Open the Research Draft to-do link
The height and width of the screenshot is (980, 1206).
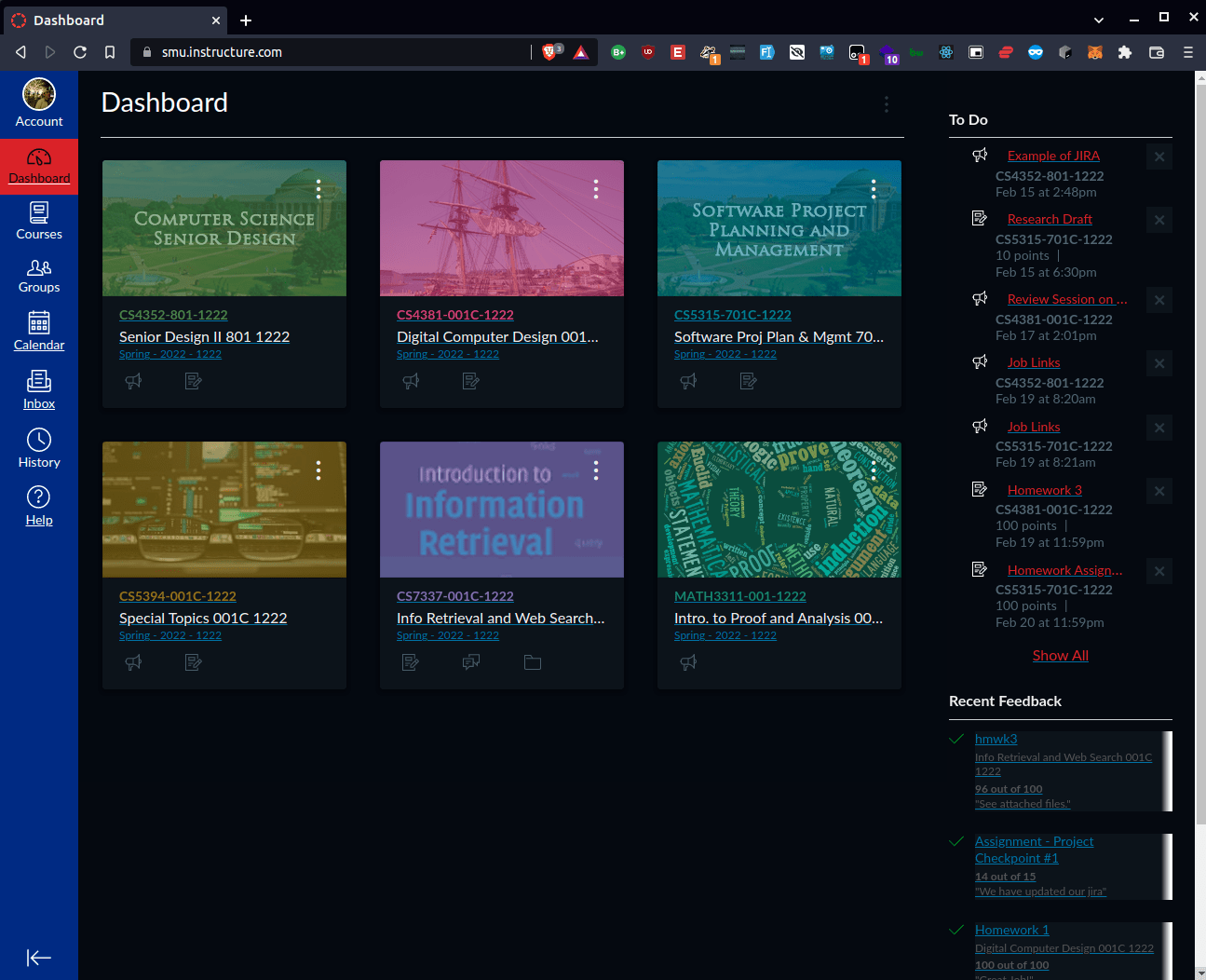click(1050, 219)
